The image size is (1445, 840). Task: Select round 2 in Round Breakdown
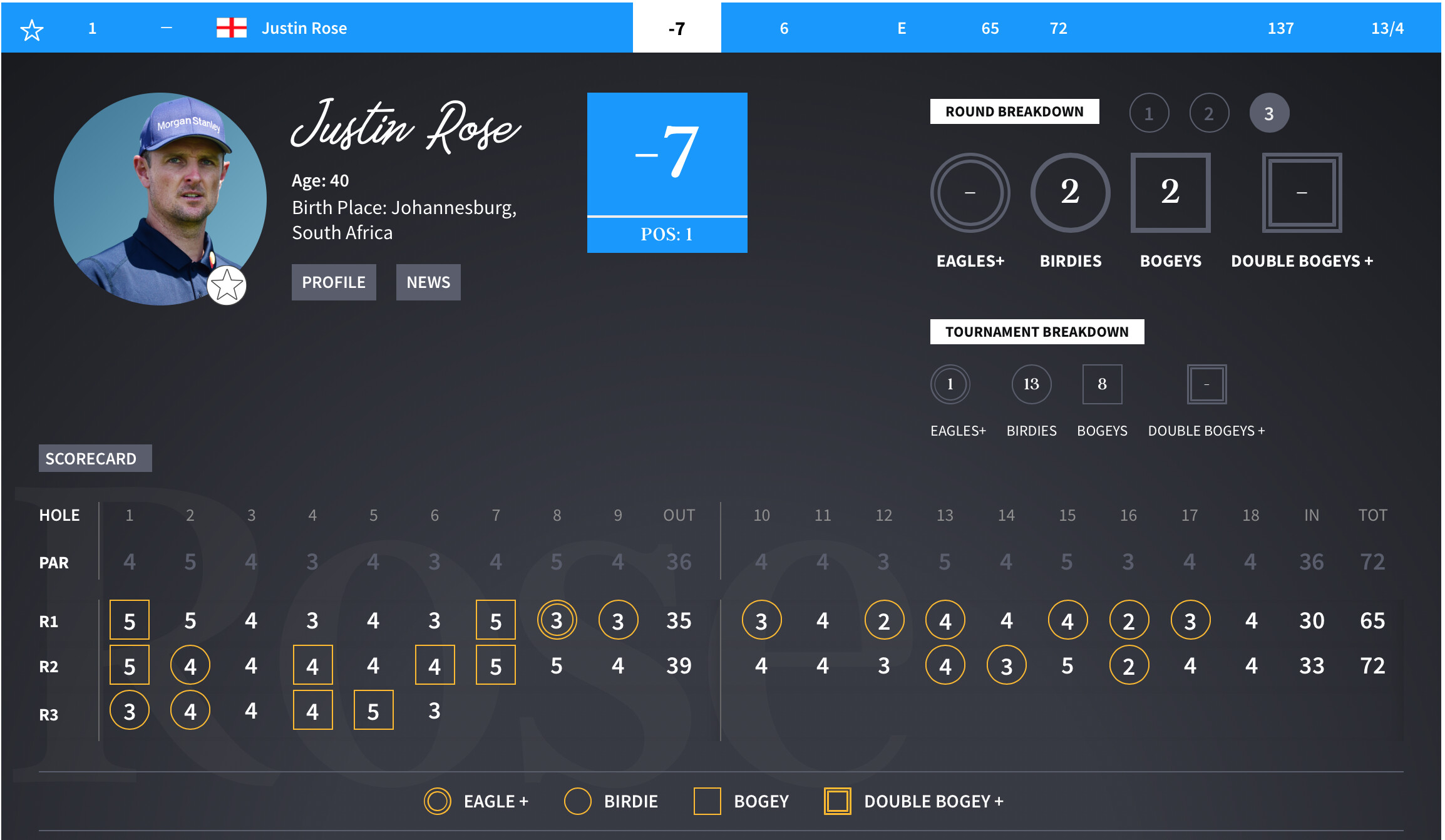tap(1209, 113)
